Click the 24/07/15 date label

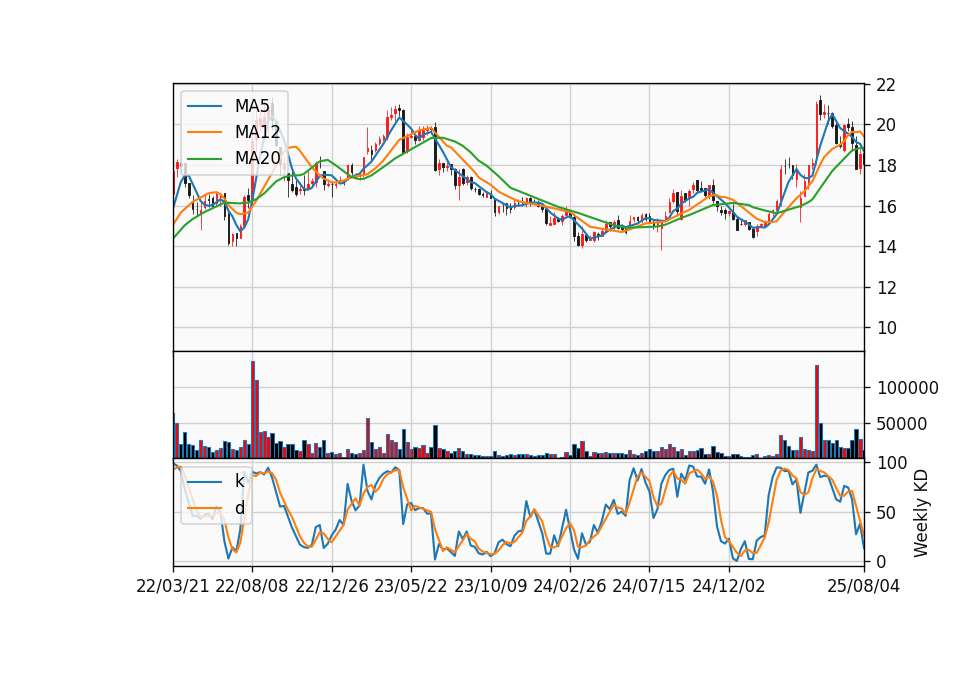(x=649, y=586)
